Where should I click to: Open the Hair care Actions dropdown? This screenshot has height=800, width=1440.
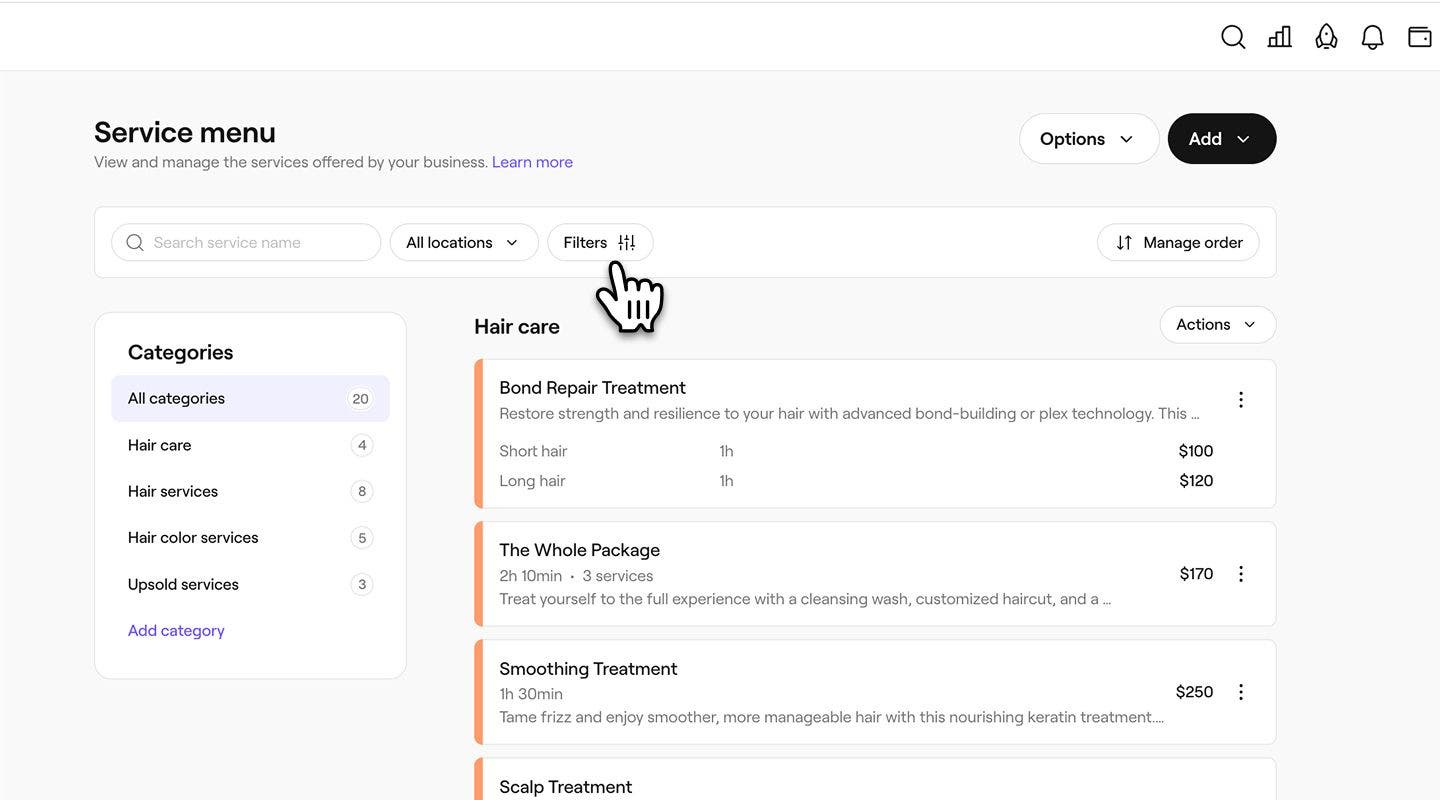(1217, 325)
